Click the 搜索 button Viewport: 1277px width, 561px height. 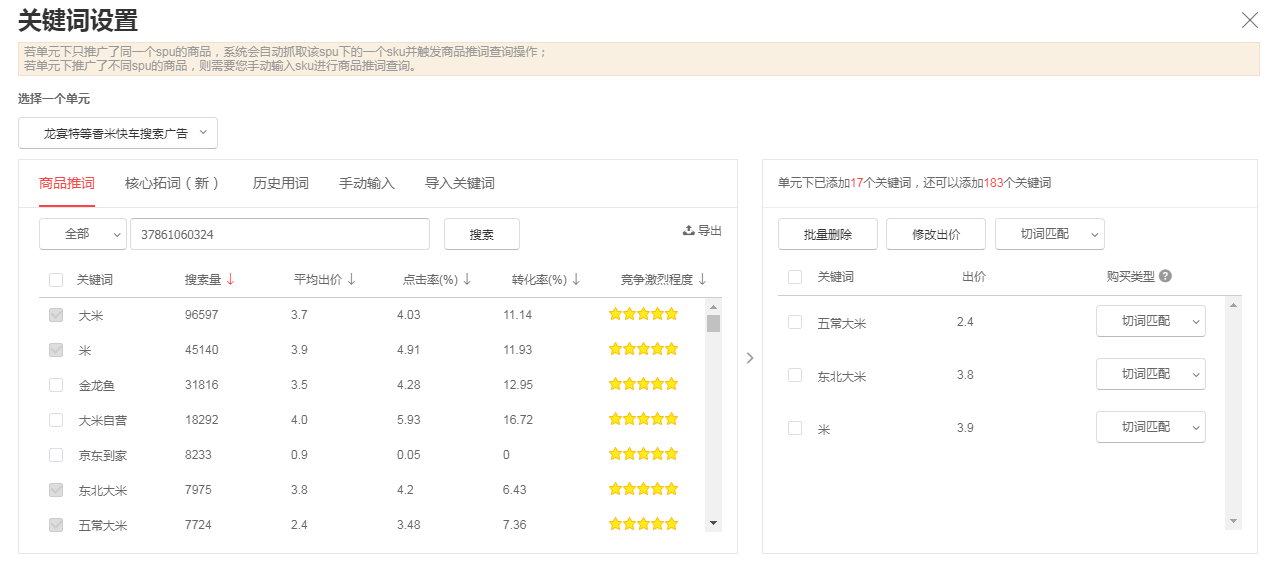482,234
